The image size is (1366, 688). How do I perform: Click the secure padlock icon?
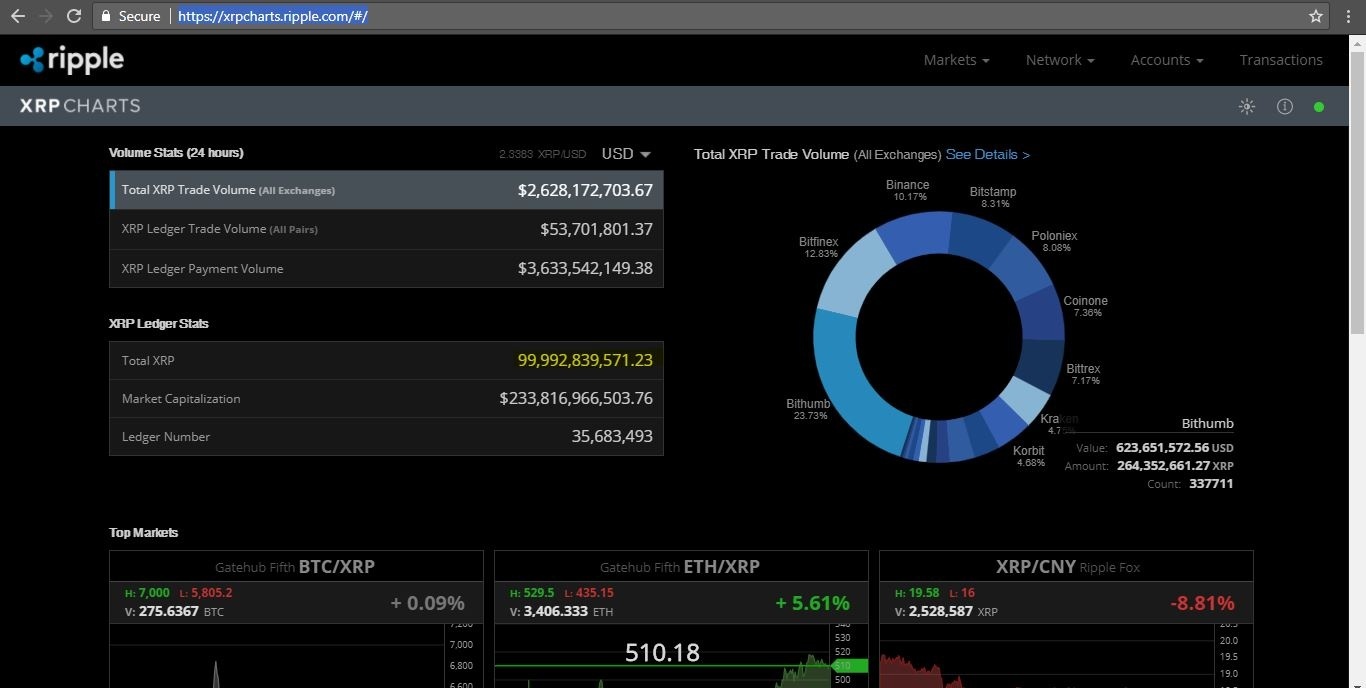[106, 16]
